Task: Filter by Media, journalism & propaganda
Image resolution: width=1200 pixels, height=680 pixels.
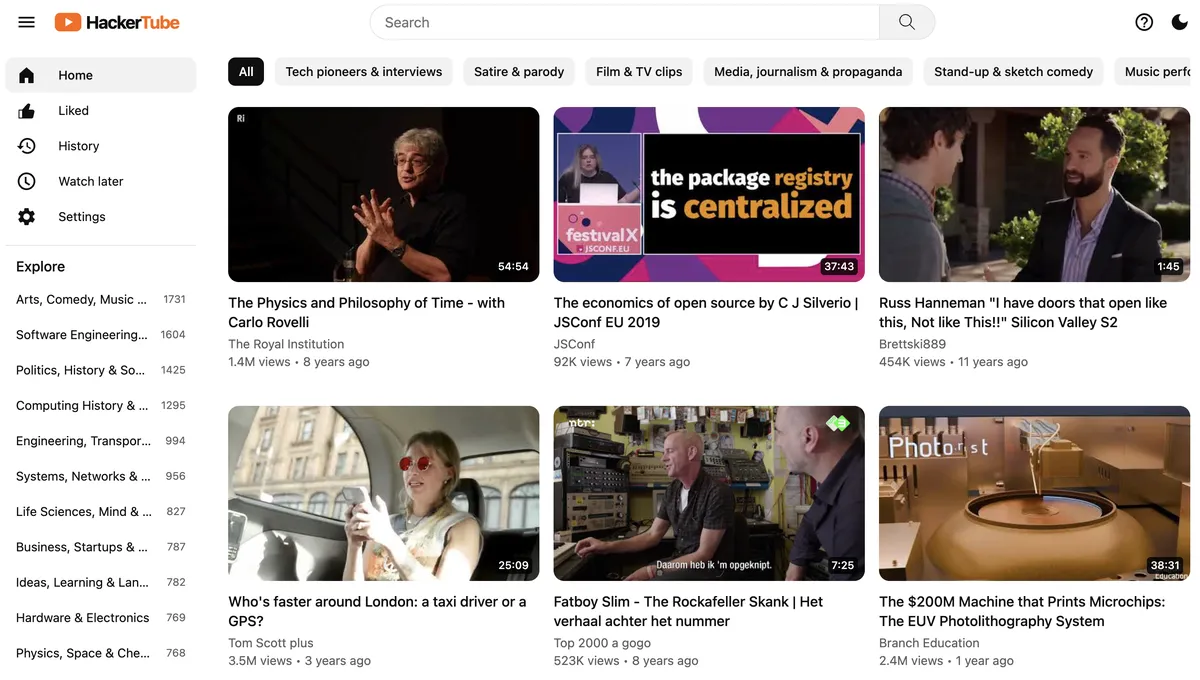Action: [x=808, y=72]
